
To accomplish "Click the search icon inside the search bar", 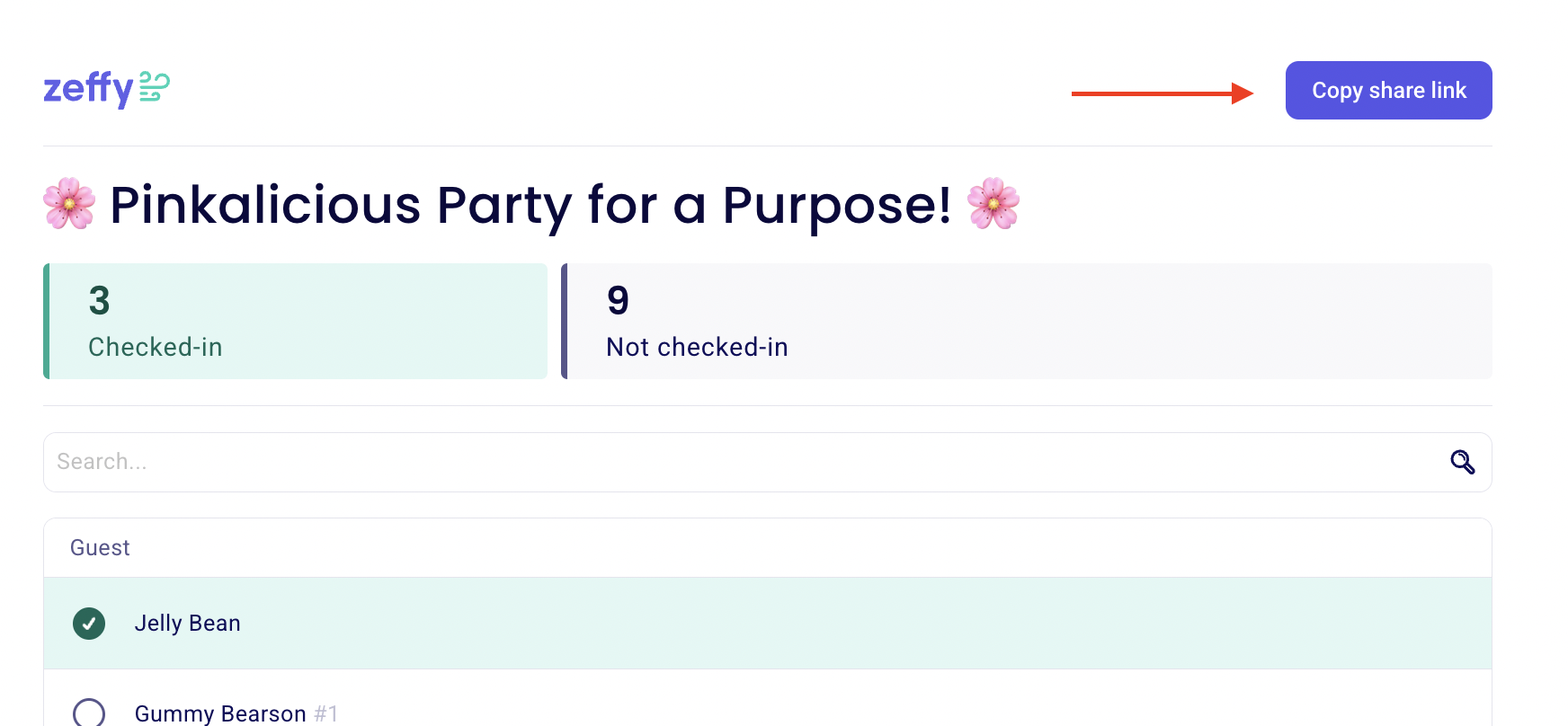I will 1463,462.
